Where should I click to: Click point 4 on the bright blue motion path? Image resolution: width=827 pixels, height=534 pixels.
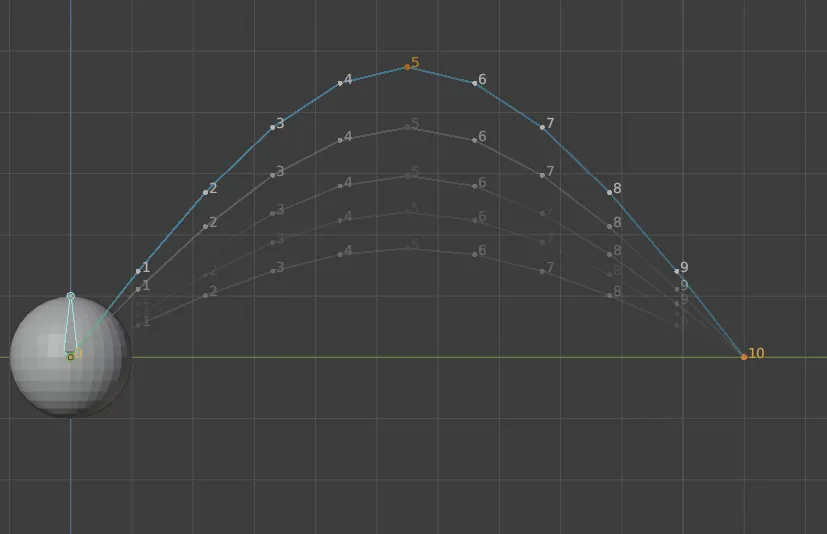340,83
